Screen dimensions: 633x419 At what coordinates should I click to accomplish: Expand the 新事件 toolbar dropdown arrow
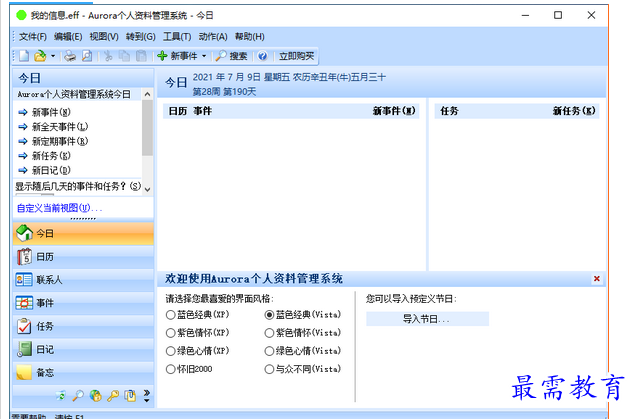click(x=203, y=56)
